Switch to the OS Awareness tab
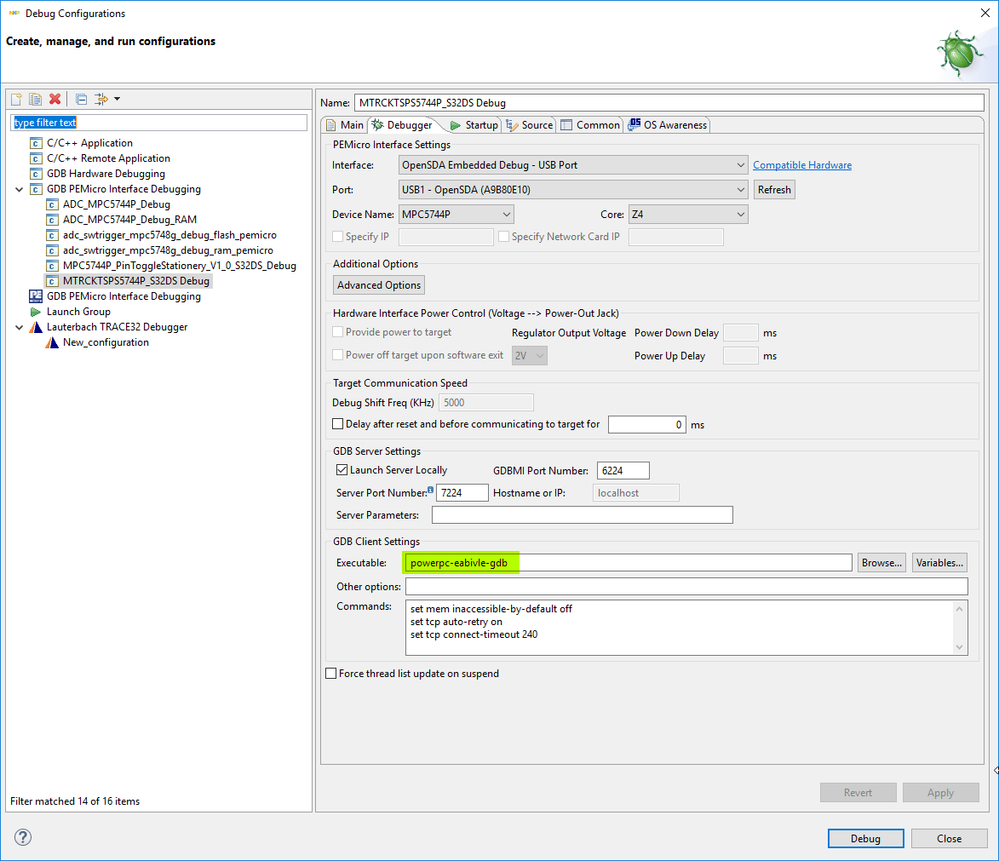The width and height of the screenshot is (999, 861). pos(667,125)
